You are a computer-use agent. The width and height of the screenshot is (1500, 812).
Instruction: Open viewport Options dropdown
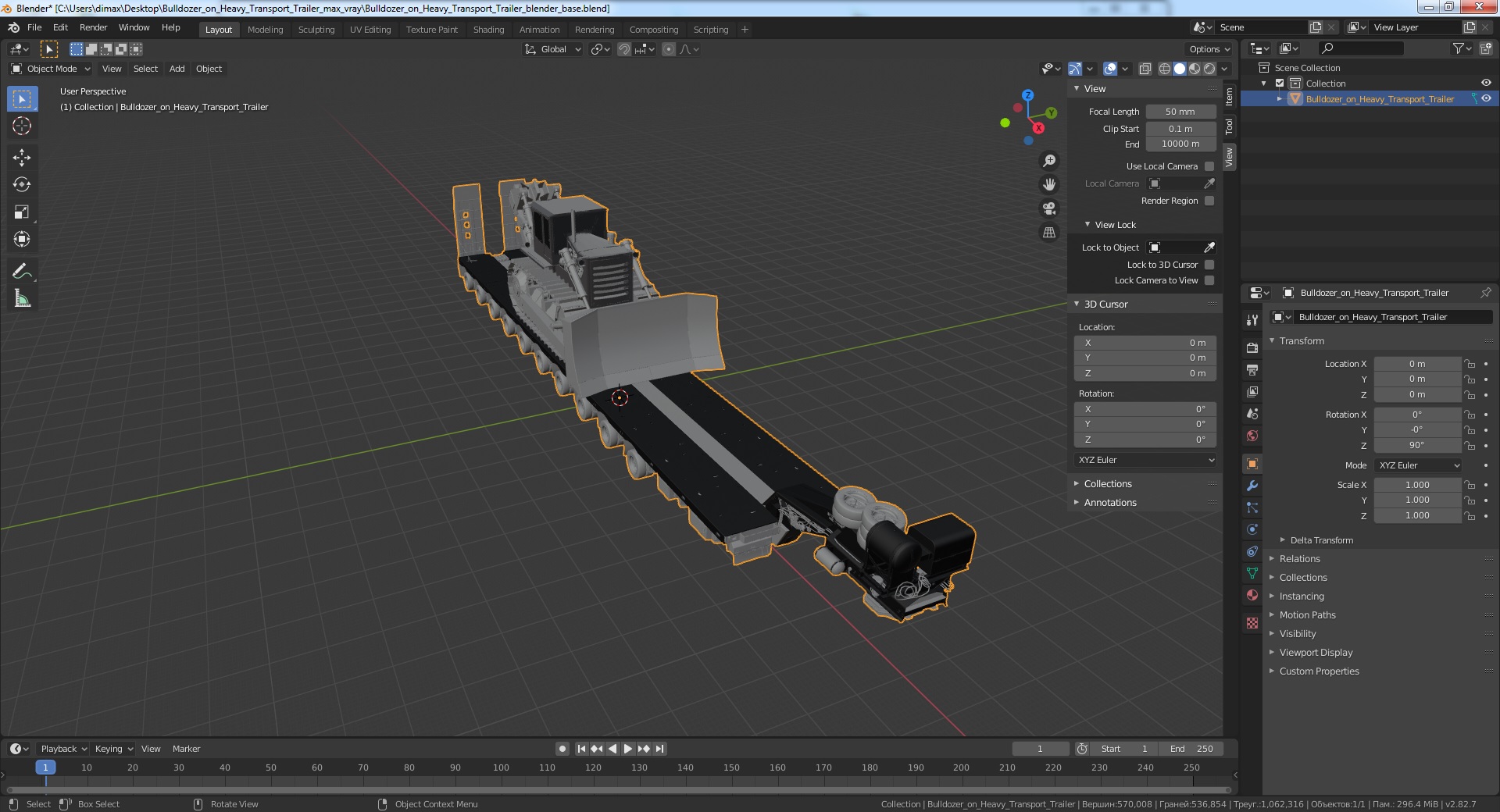click(x=1209, y=49)
